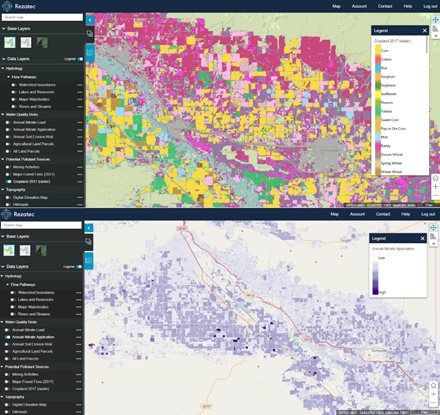Collapse Base Layers section in cropland view sidebar
This screenshot has width=440, height=415.
(x=3, y=29)
